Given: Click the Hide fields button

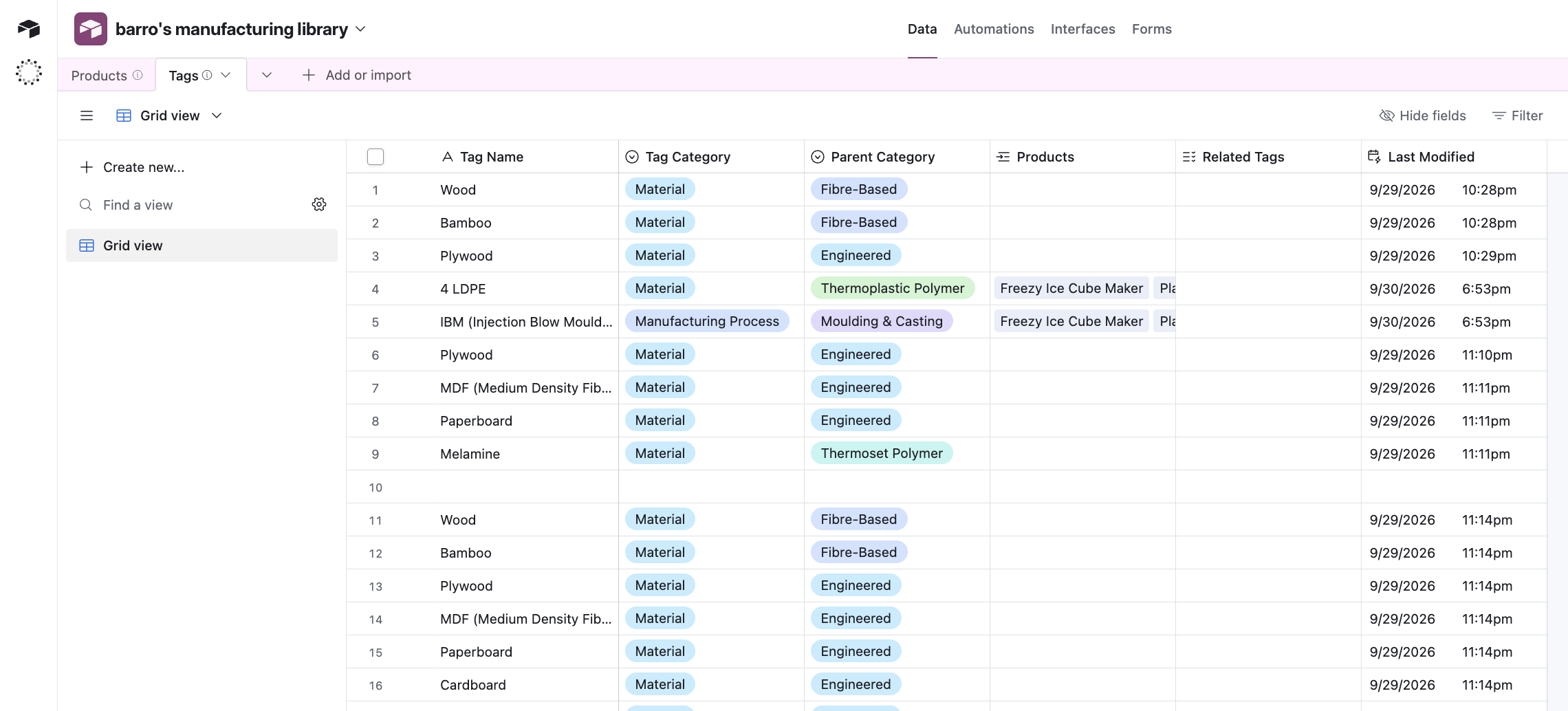Looking at the screenshot, I should [1423, 116].
